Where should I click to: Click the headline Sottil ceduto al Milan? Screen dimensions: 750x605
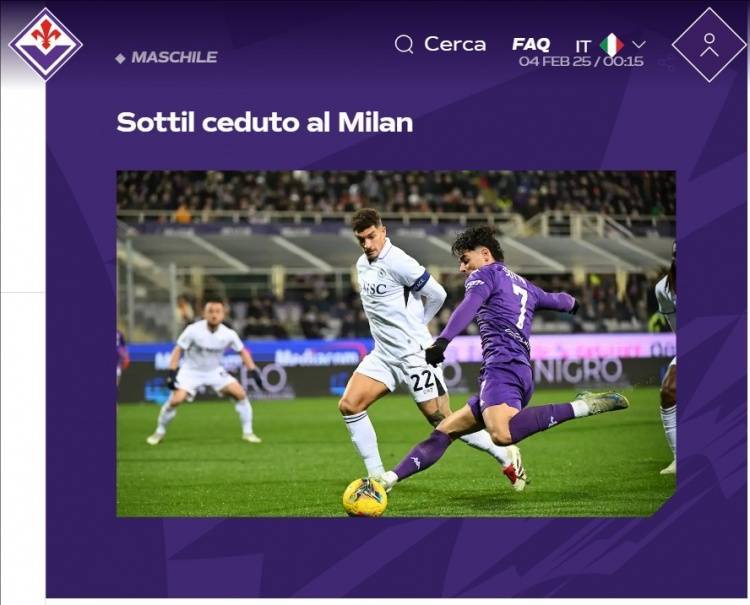(265, 122)
